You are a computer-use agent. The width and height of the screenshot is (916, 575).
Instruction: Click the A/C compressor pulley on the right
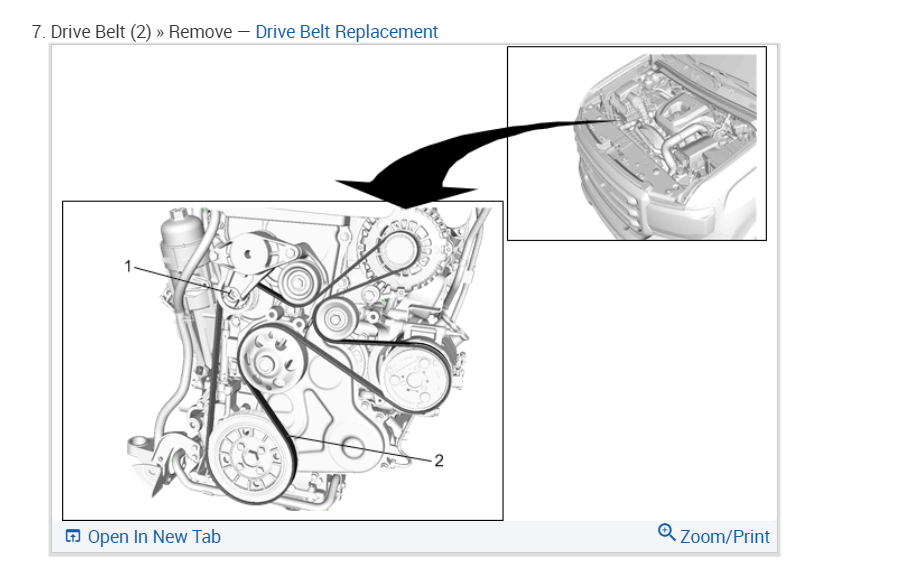(415, 379)
